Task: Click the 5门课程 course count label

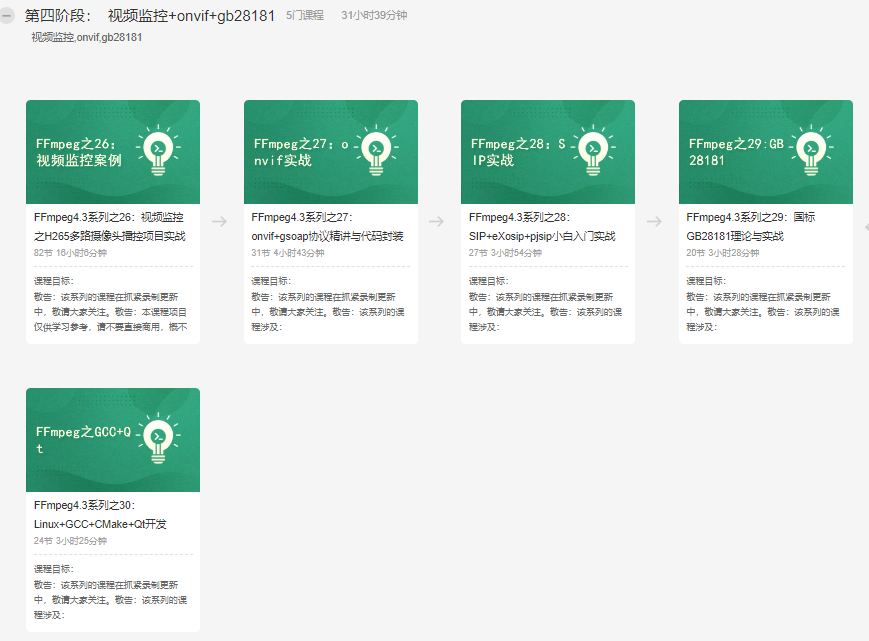Action: (305, 14)
